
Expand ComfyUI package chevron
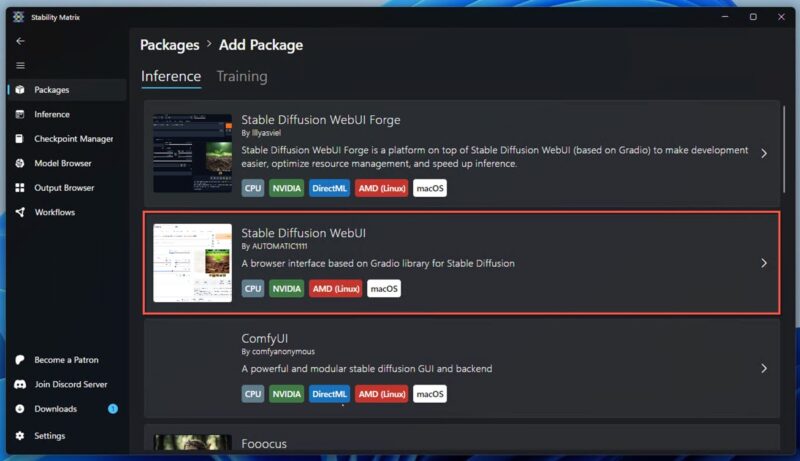coord(764,369)
